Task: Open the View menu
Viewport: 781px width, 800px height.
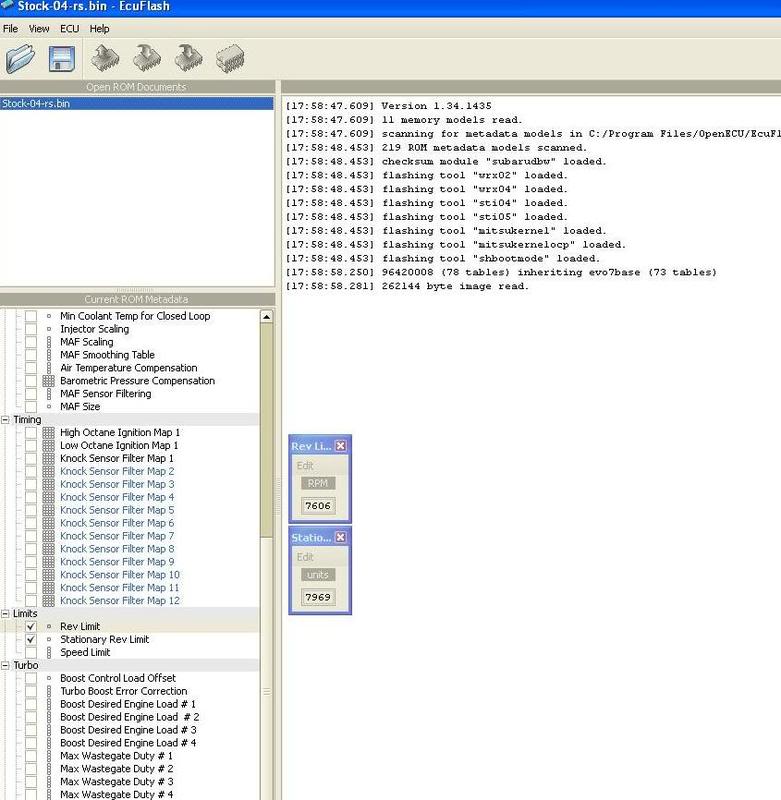Action: click(39, 29)
